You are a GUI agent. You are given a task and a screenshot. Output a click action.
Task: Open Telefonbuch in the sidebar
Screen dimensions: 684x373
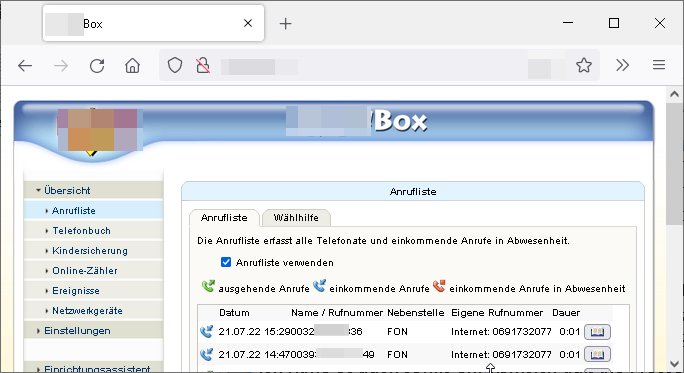81,231
